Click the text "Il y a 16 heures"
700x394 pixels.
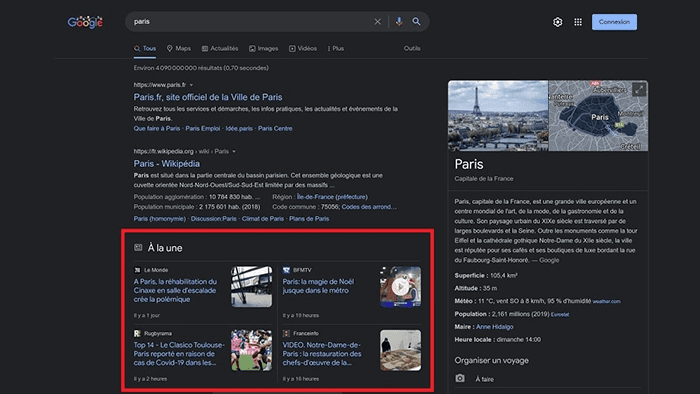click(300, 379)
